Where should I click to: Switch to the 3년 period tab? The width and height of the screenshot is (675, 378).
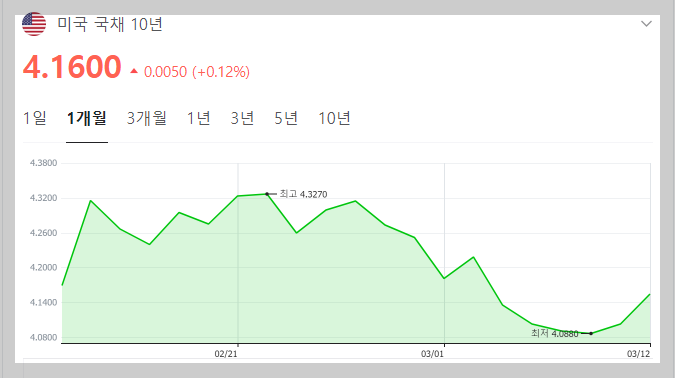point(242,118)
